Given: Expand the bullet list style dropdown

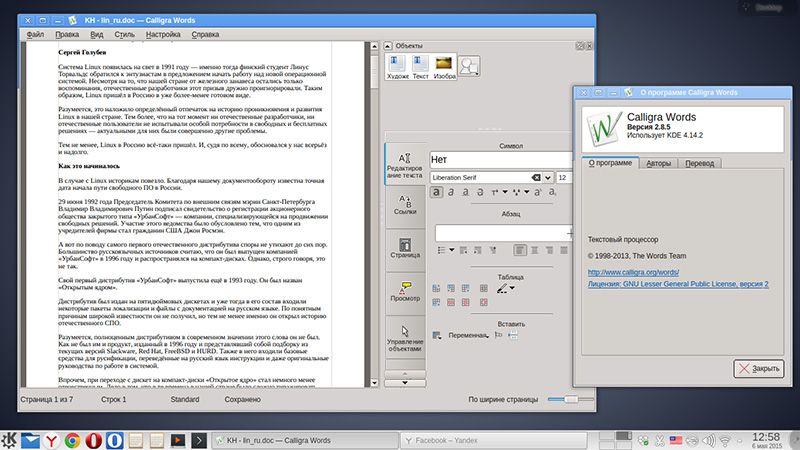Looking at the screenshot, I should [452, 250].
